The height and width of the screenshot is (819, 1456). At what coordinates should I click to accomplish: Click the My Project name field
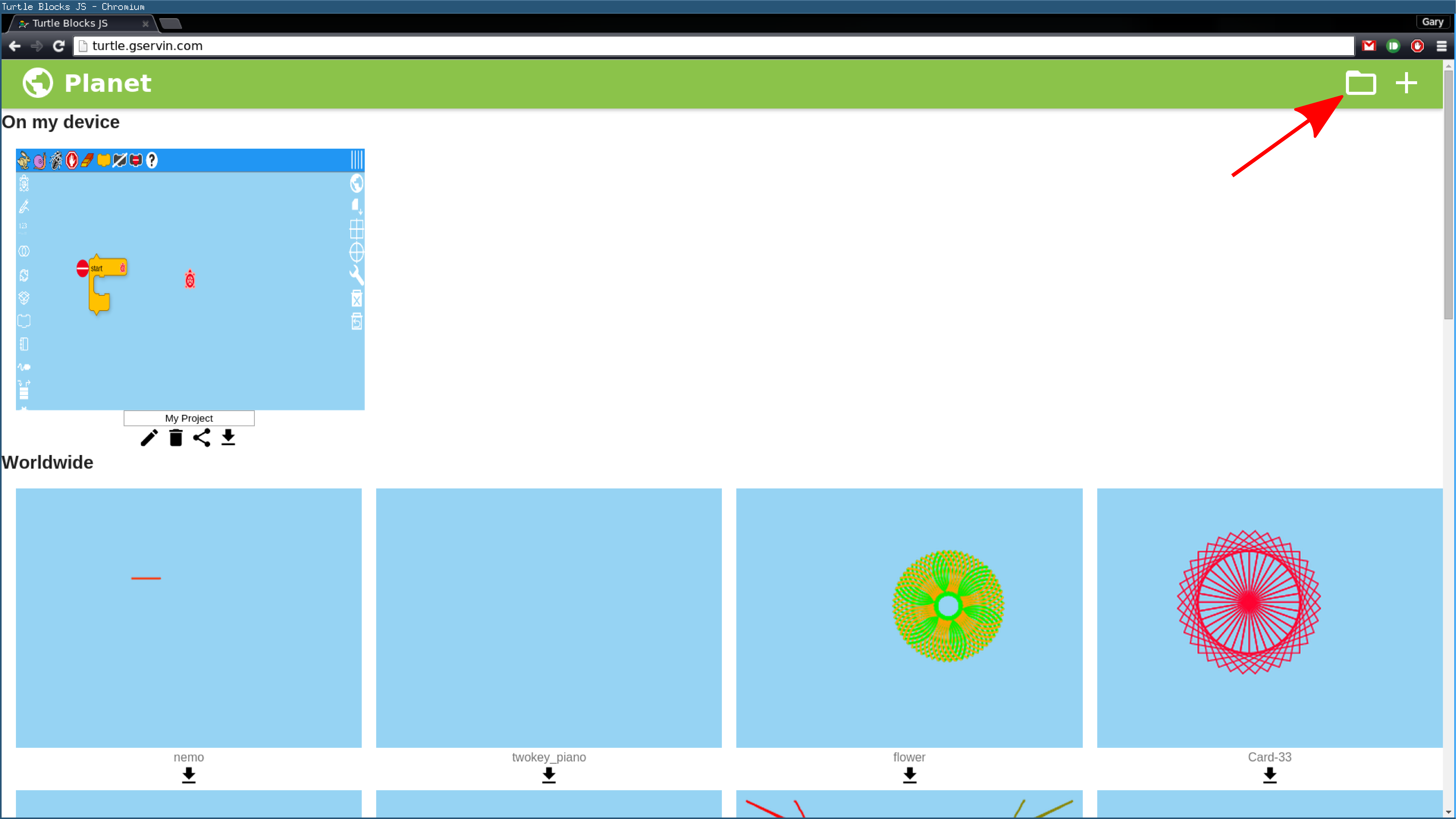pyautogui.click(x=189, y=418)
